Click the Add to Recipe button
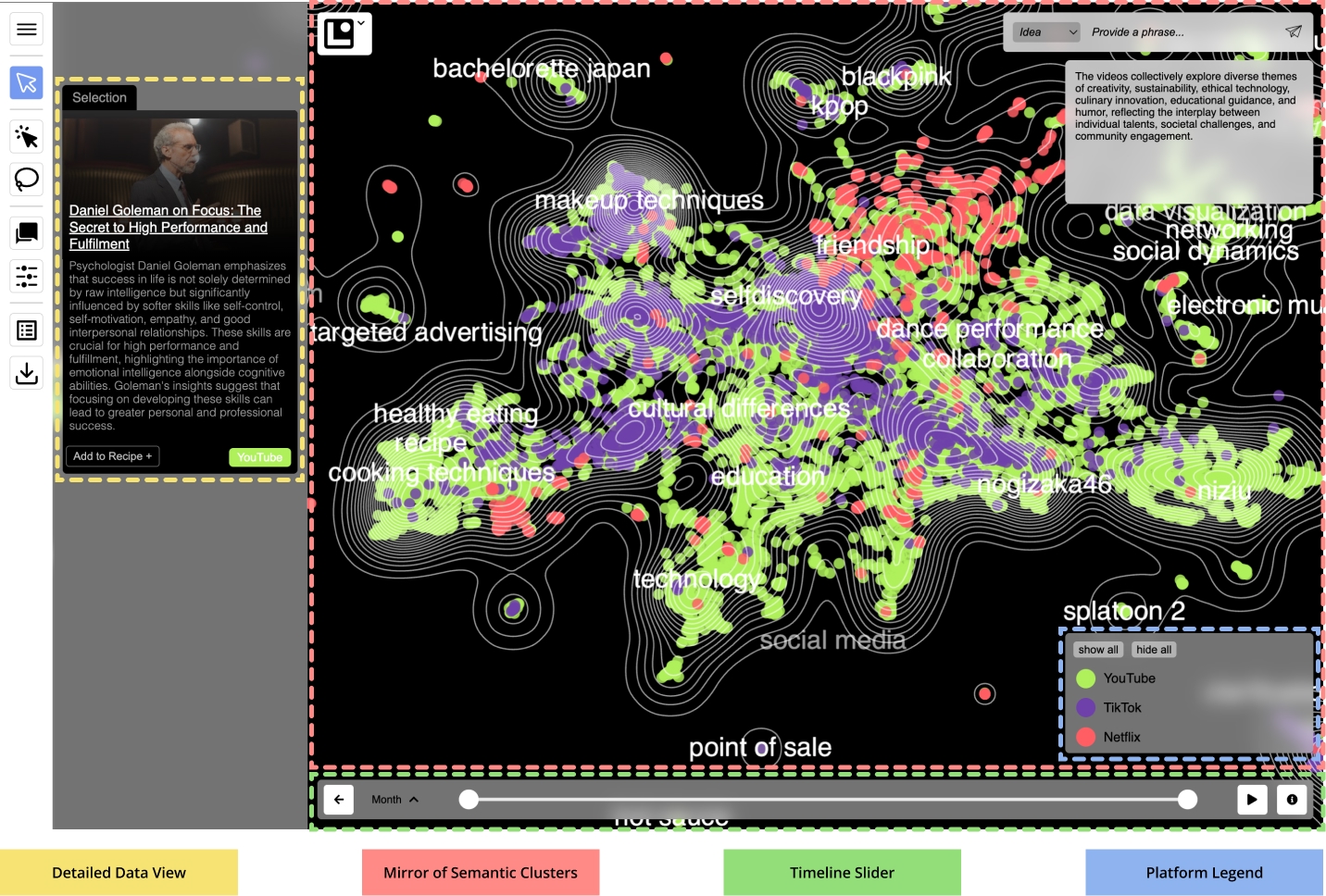Screen dimensions: 1326x896 point(111,455)
